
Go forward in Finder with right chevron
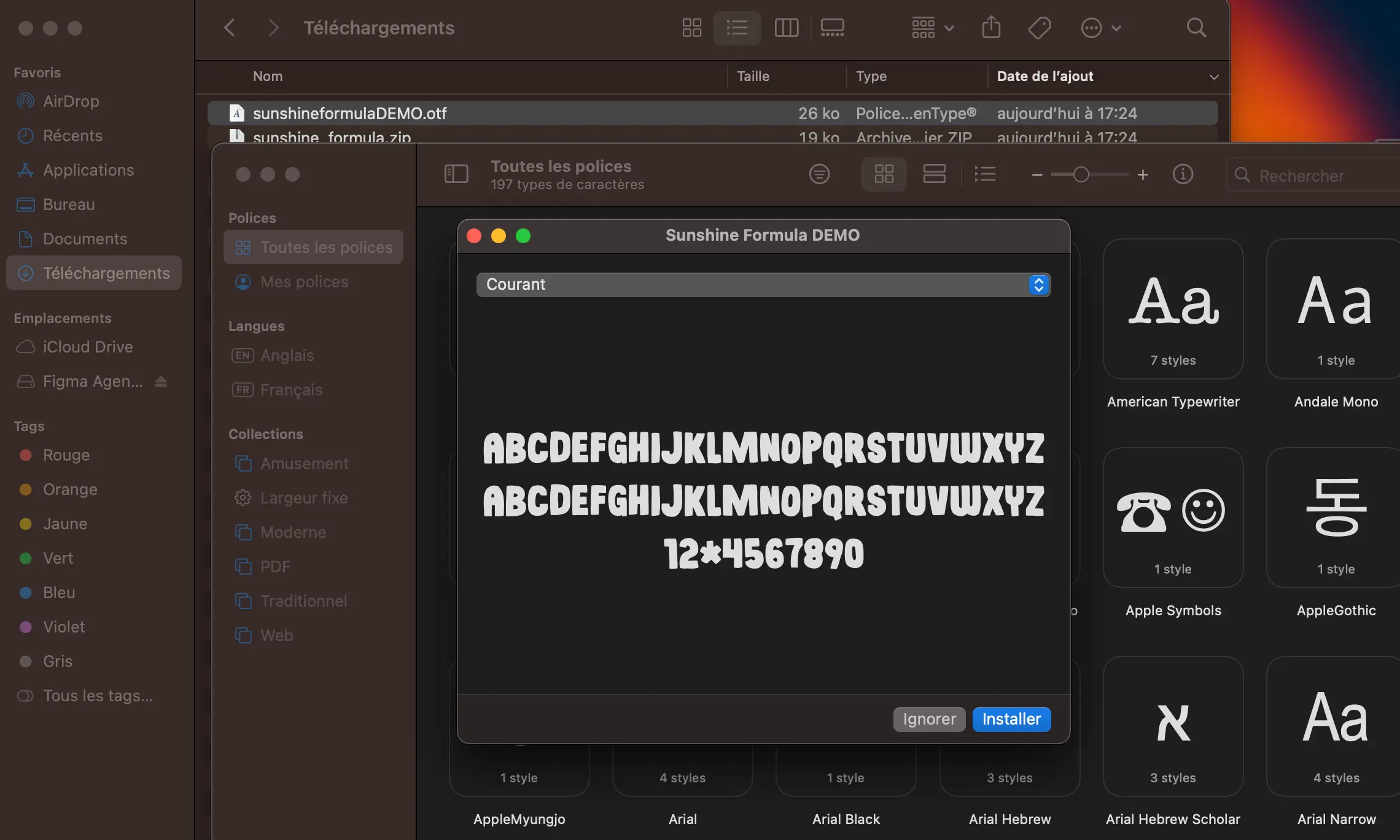click(273, 28)
